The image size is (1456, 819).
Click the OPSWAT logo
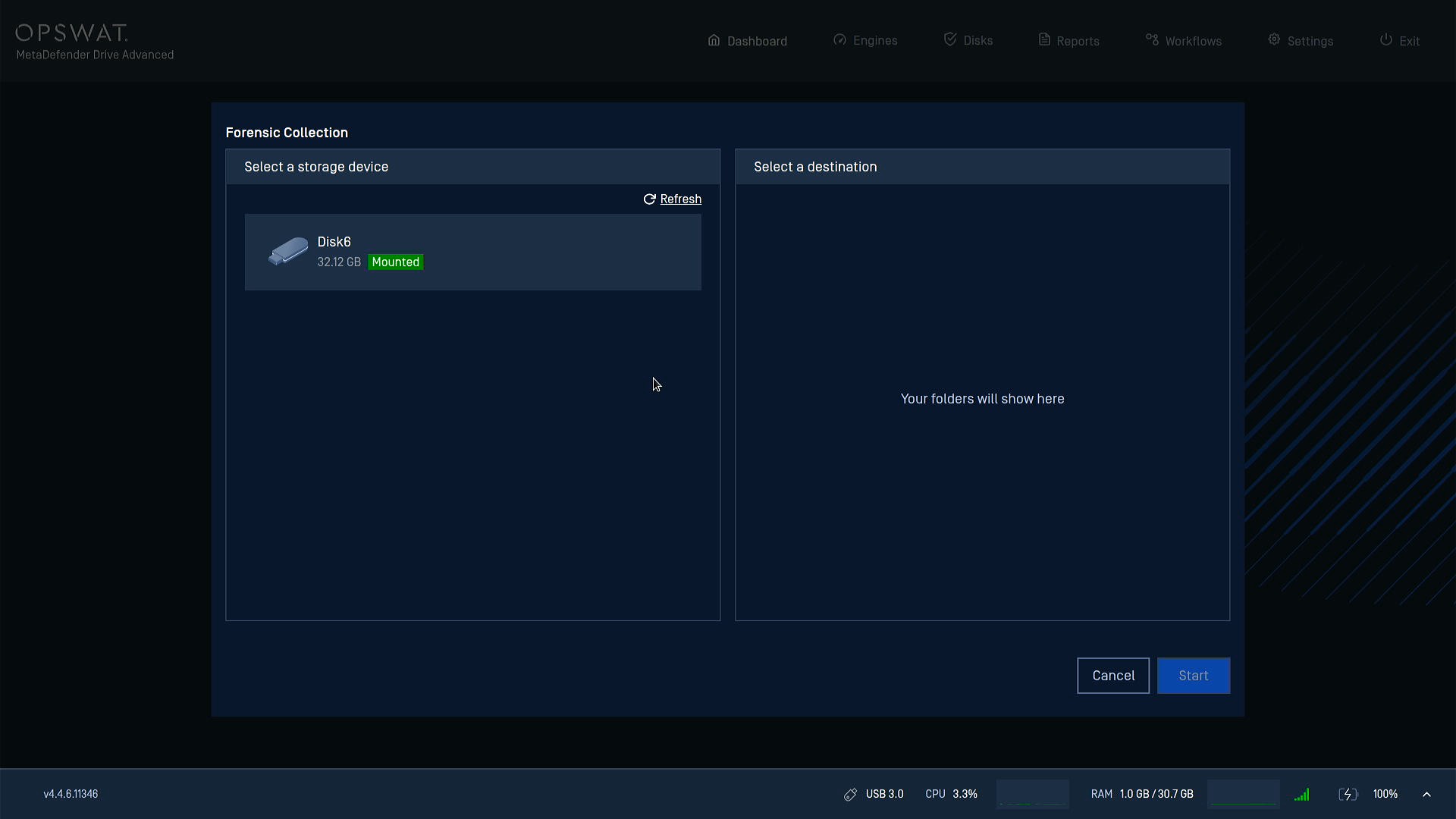[x=72, y=33]
